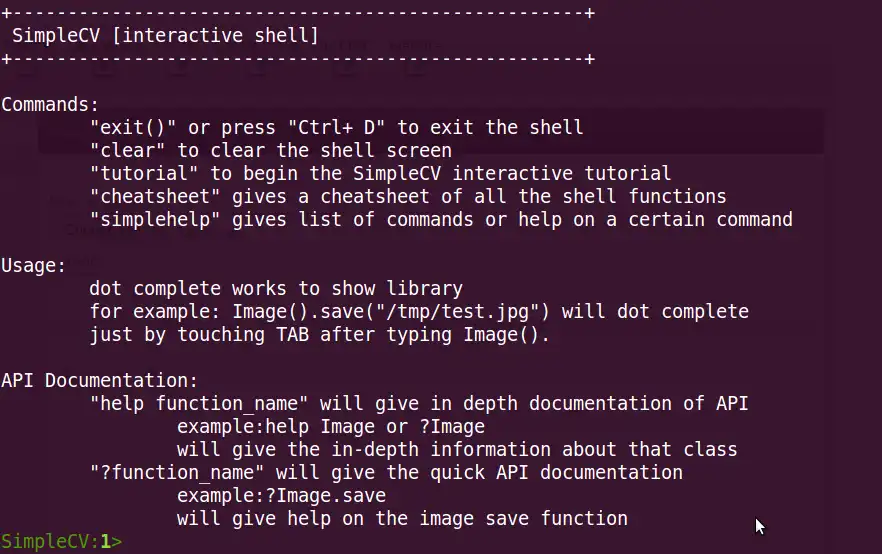This screenshot has width=882, height=554.
Task: Click the "SimpleCV [interactive shell]" title text
Action: pyautogui.click(x=165, y=36)
